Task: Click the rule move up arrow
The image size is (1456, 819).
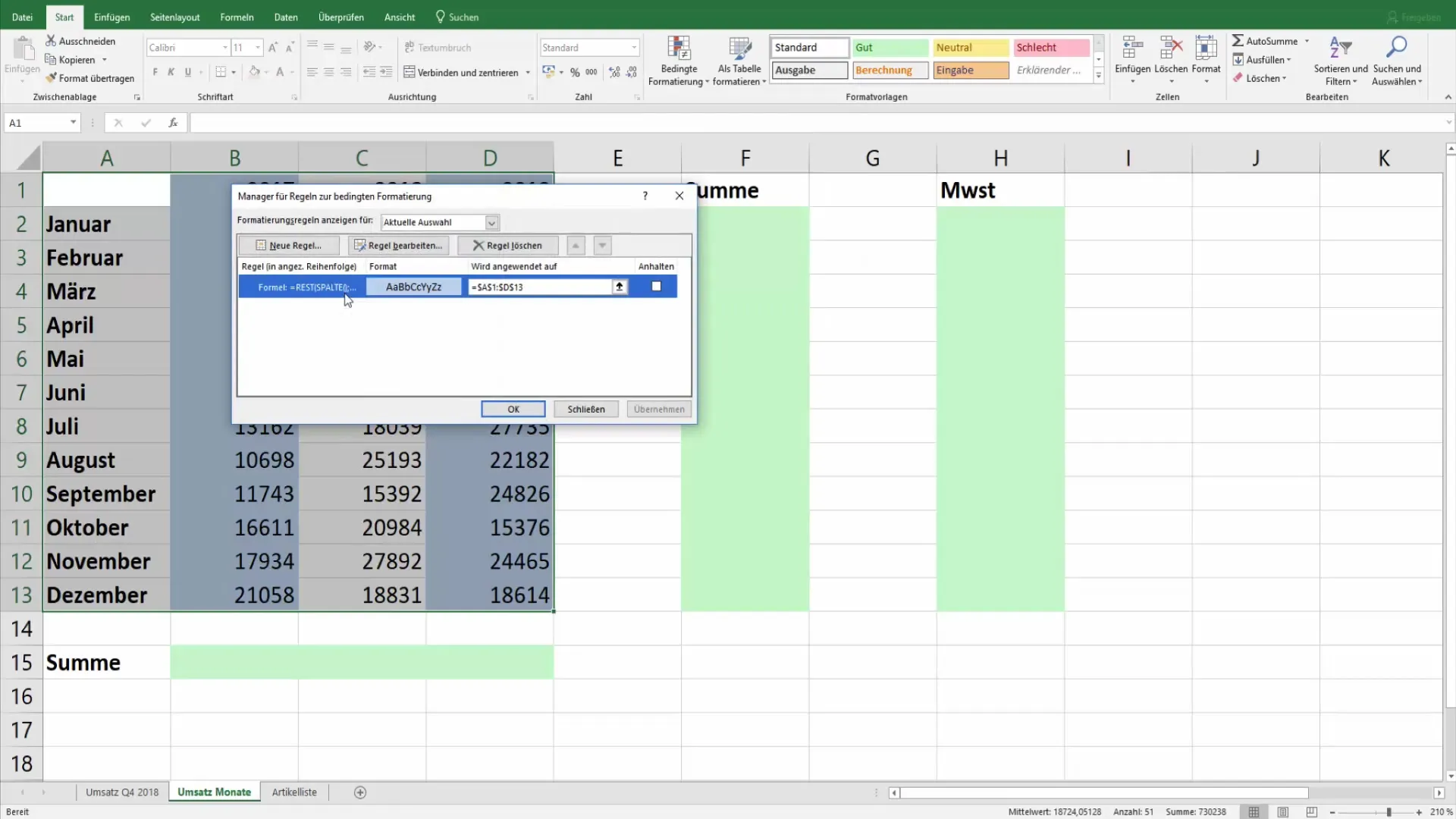Action: tap(576, 246)
